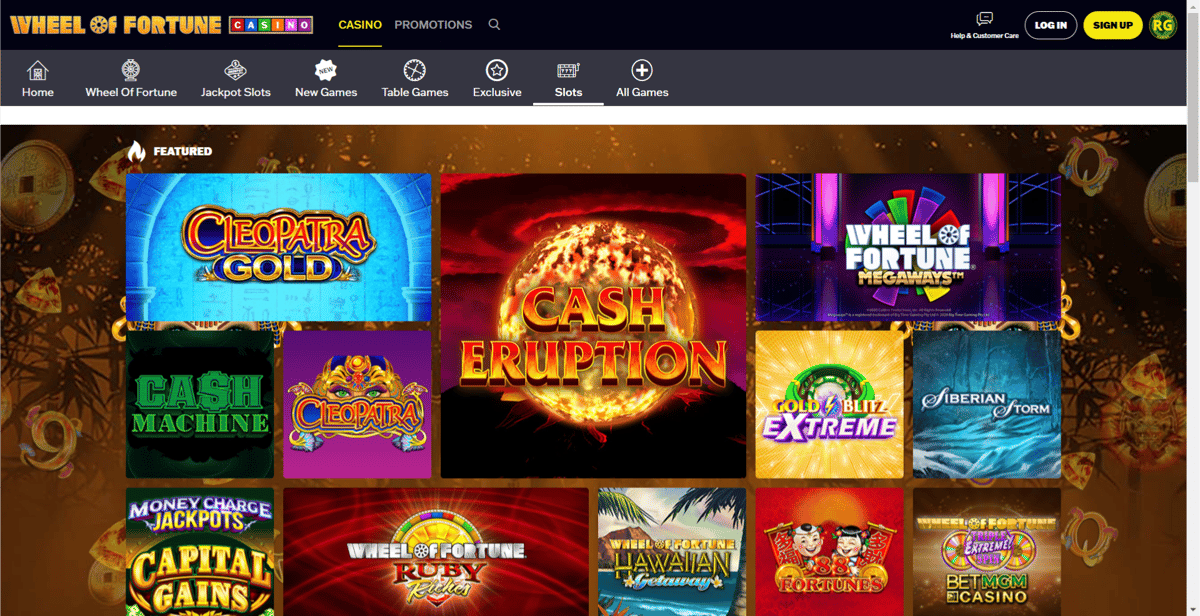Screen dimensions: 1200x616
Task: Select the Casino menu item
Action: point(360,25)
